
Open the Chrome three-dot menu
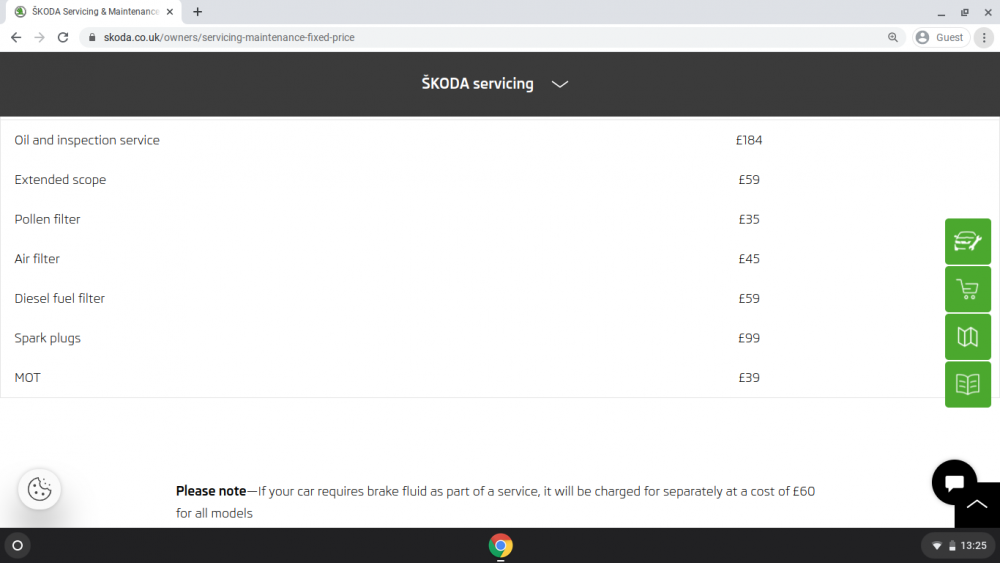984,38
